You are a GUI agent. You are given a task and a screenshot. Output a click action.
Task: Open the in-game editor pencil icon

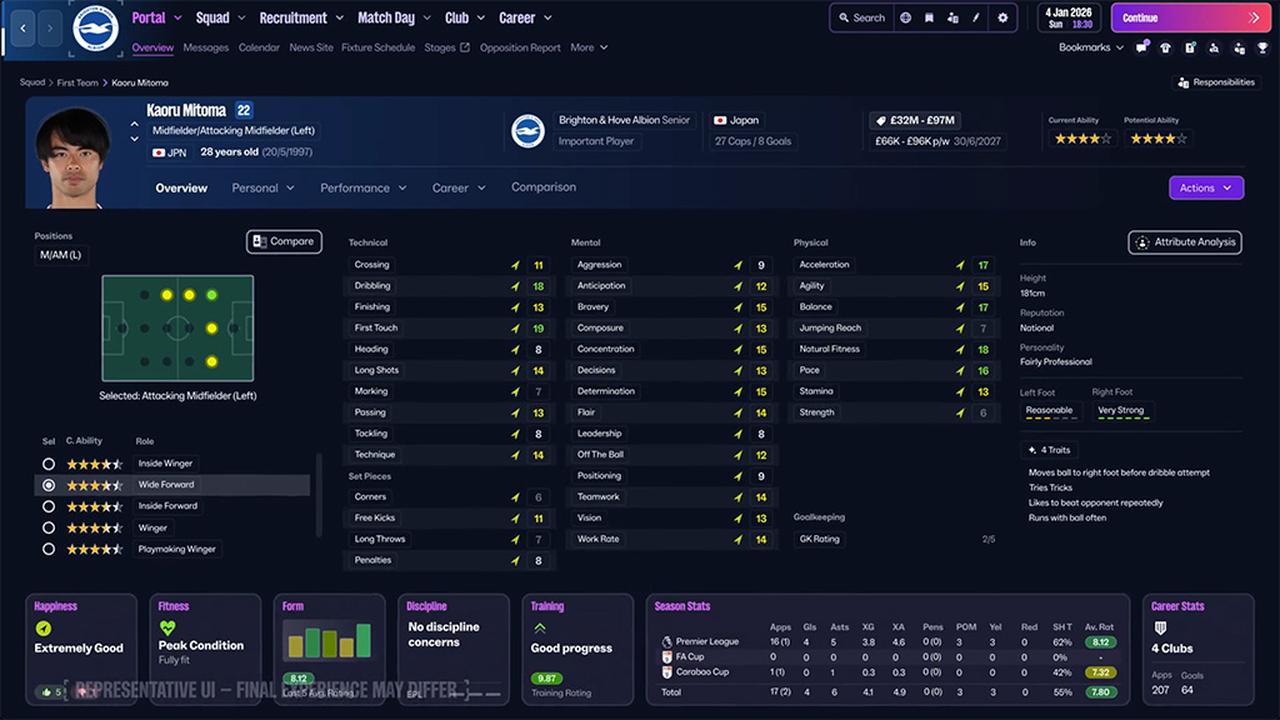click(x=975, y=17)
